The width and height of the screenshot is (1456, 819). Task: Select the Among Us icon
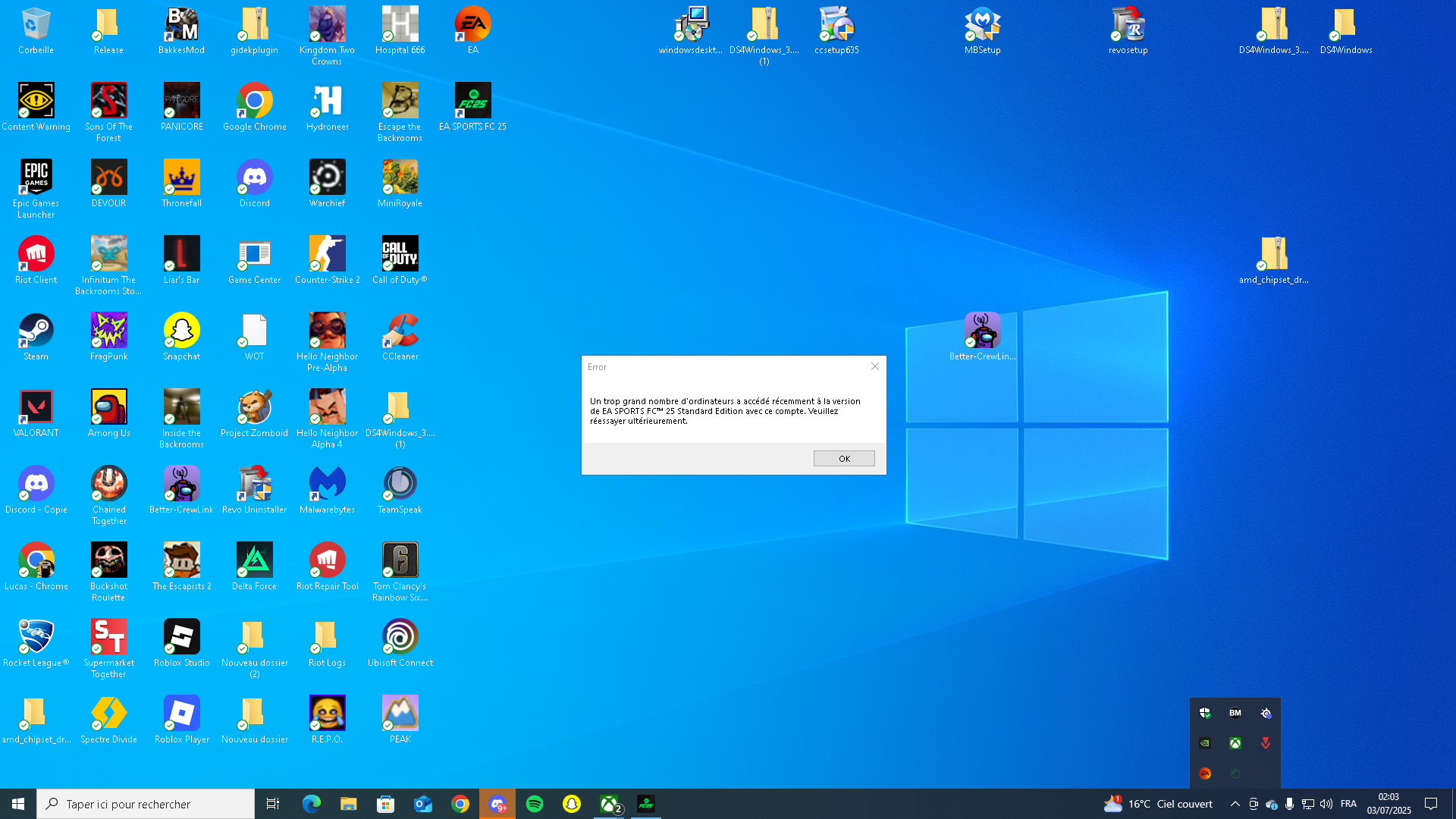pyautogui.click(x=108, y=413)
